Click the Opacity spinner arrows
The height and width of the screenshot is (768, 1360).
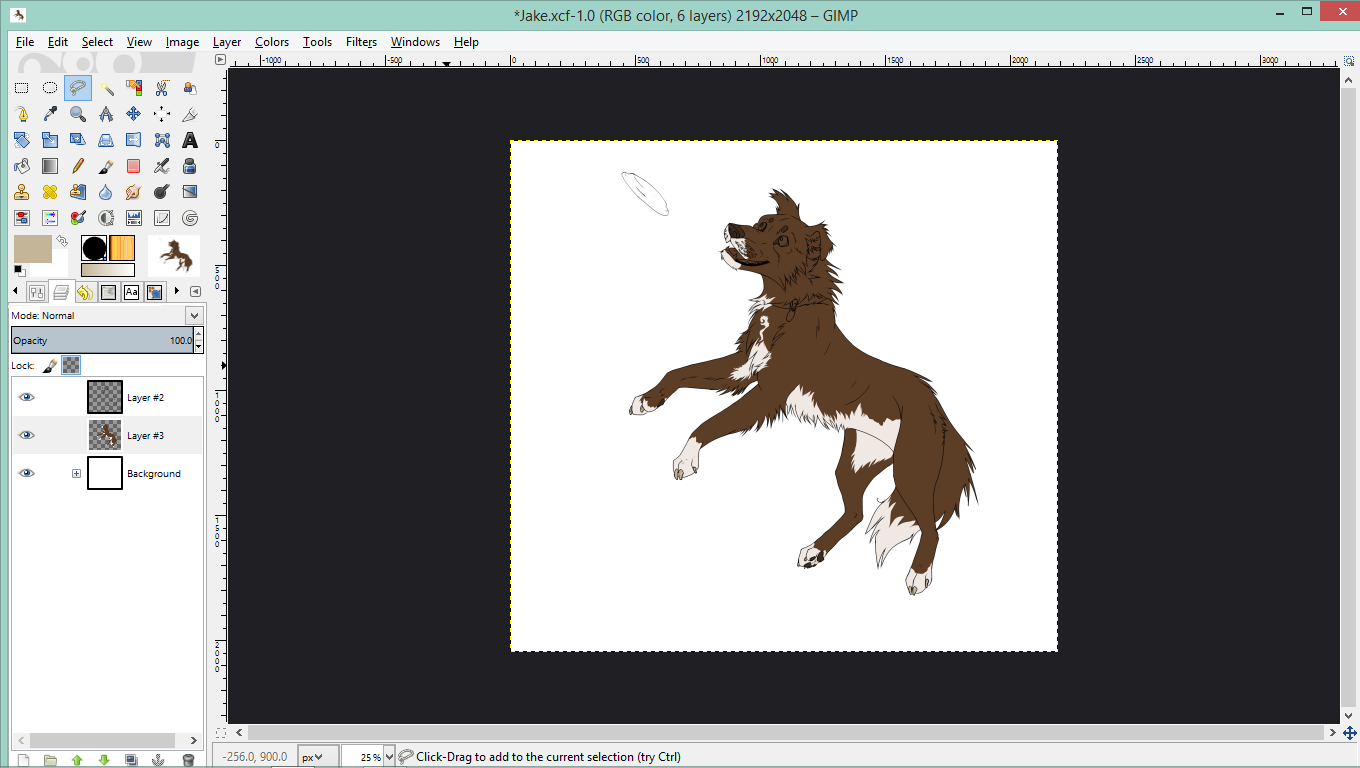click(198, 340)
